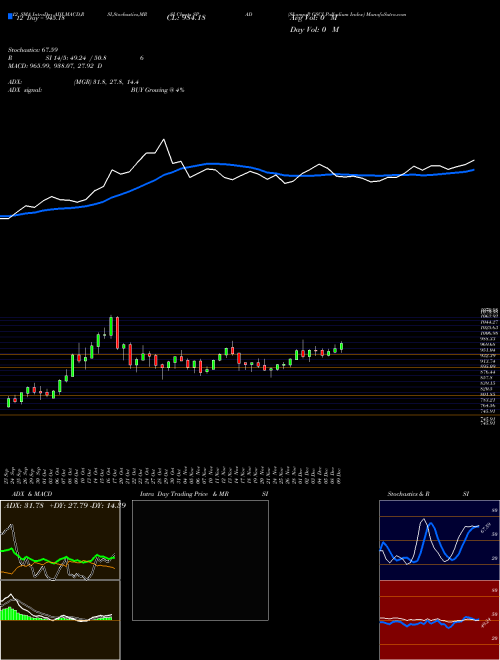Click the 'CL: 984.18' closing price text
The height and width of the screenshot is (660, 500).
186,18
